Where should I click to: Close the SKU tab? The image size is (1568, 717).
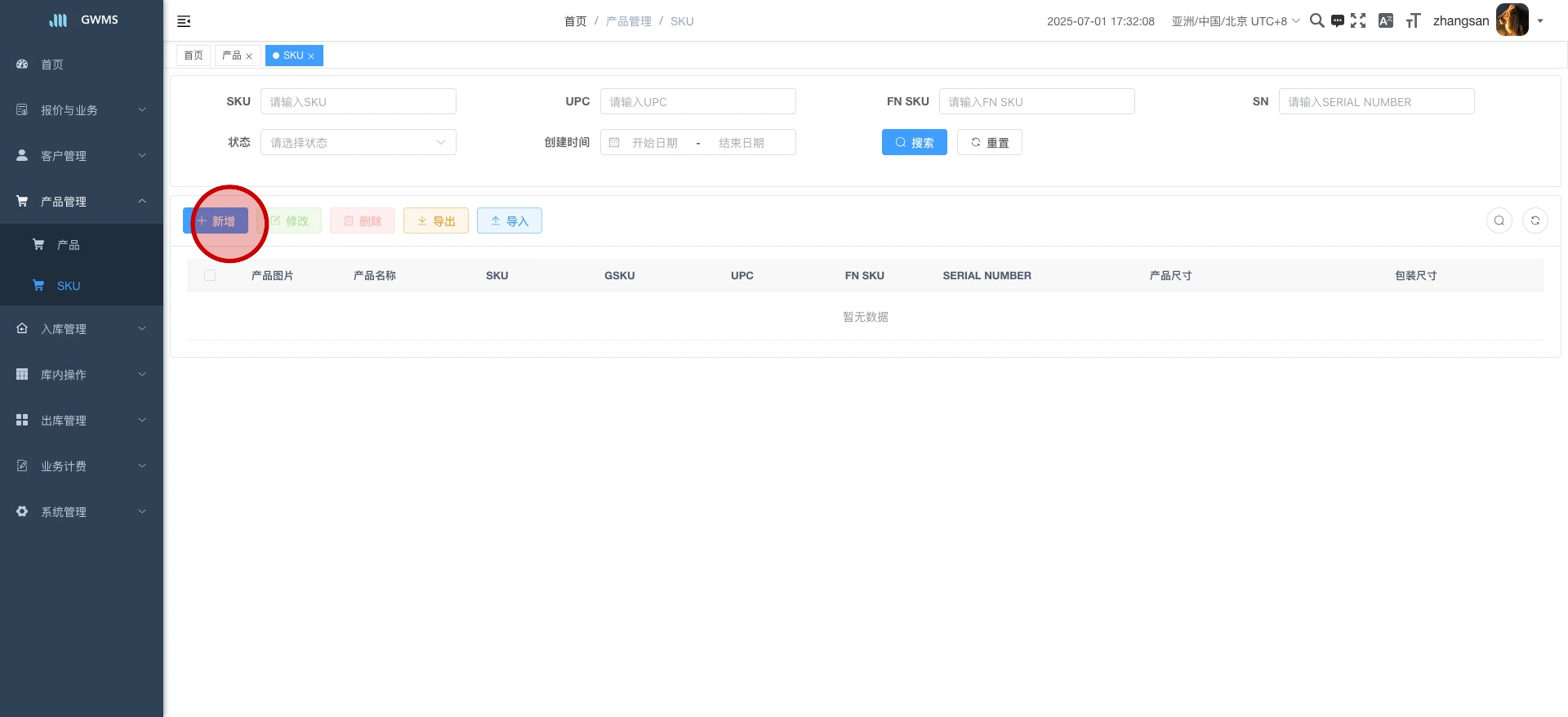coord(311,56)
